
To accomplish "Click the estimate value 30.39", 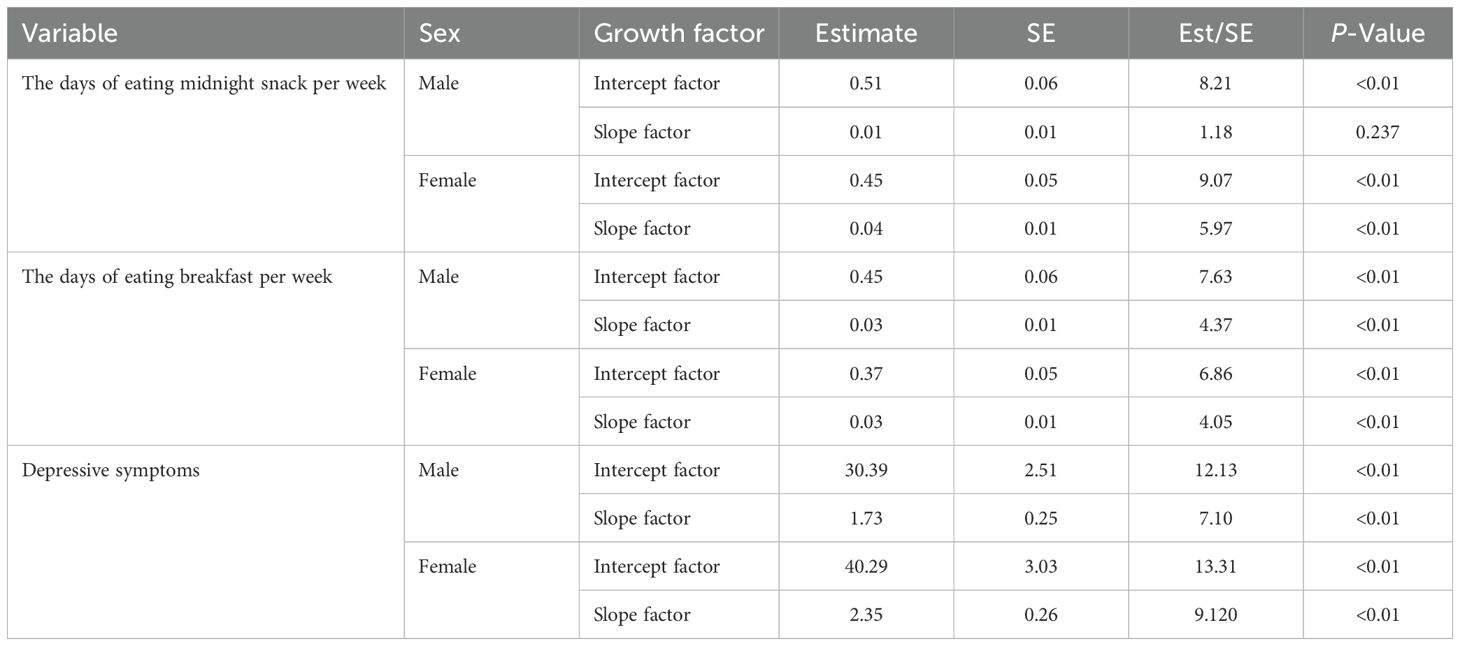I will point(866,470).
